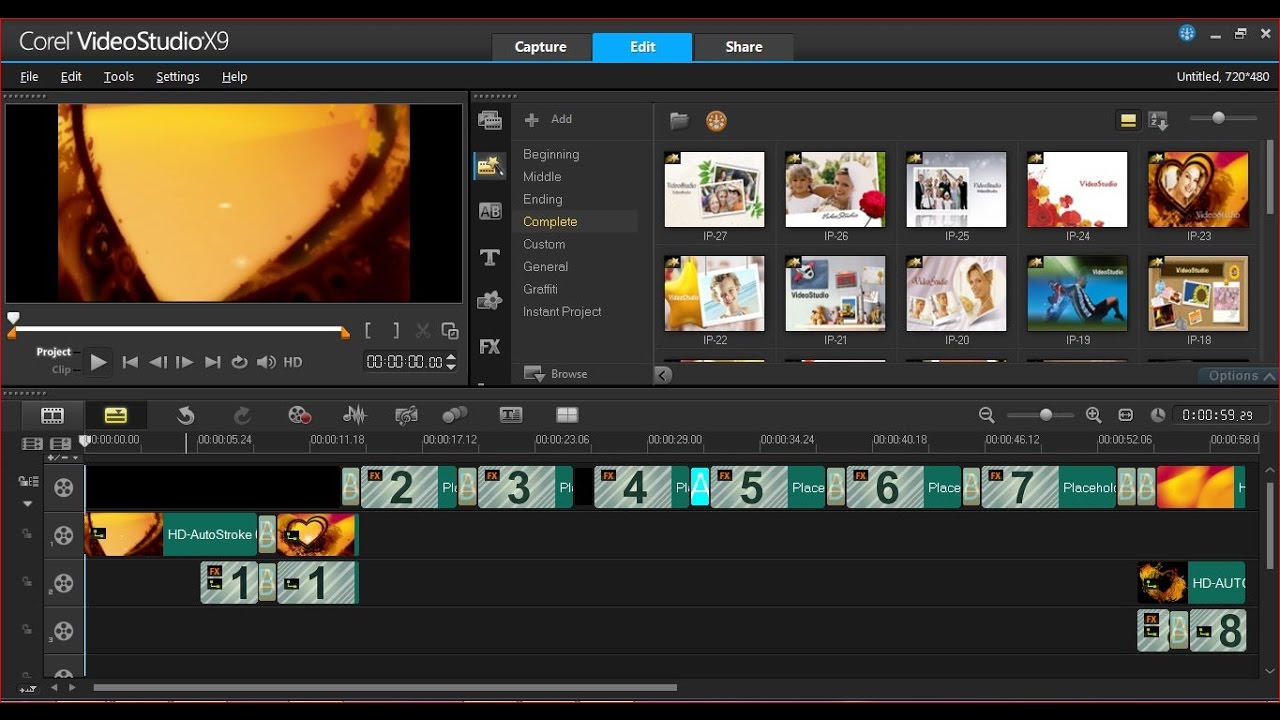Open the Motion Tracking tool
The height and width of the screenshot is (720, 1280).
455,415
